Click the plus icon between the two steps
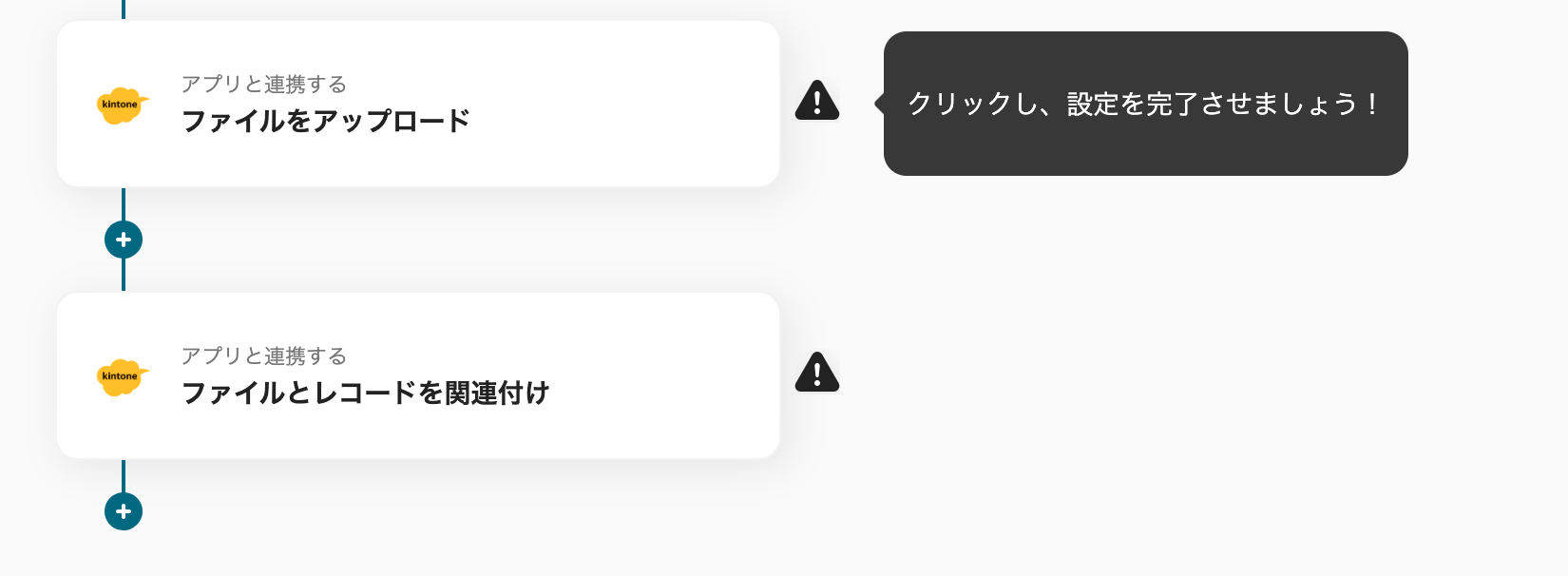This screenshot has height=576, width=1568. click(123, 240)
